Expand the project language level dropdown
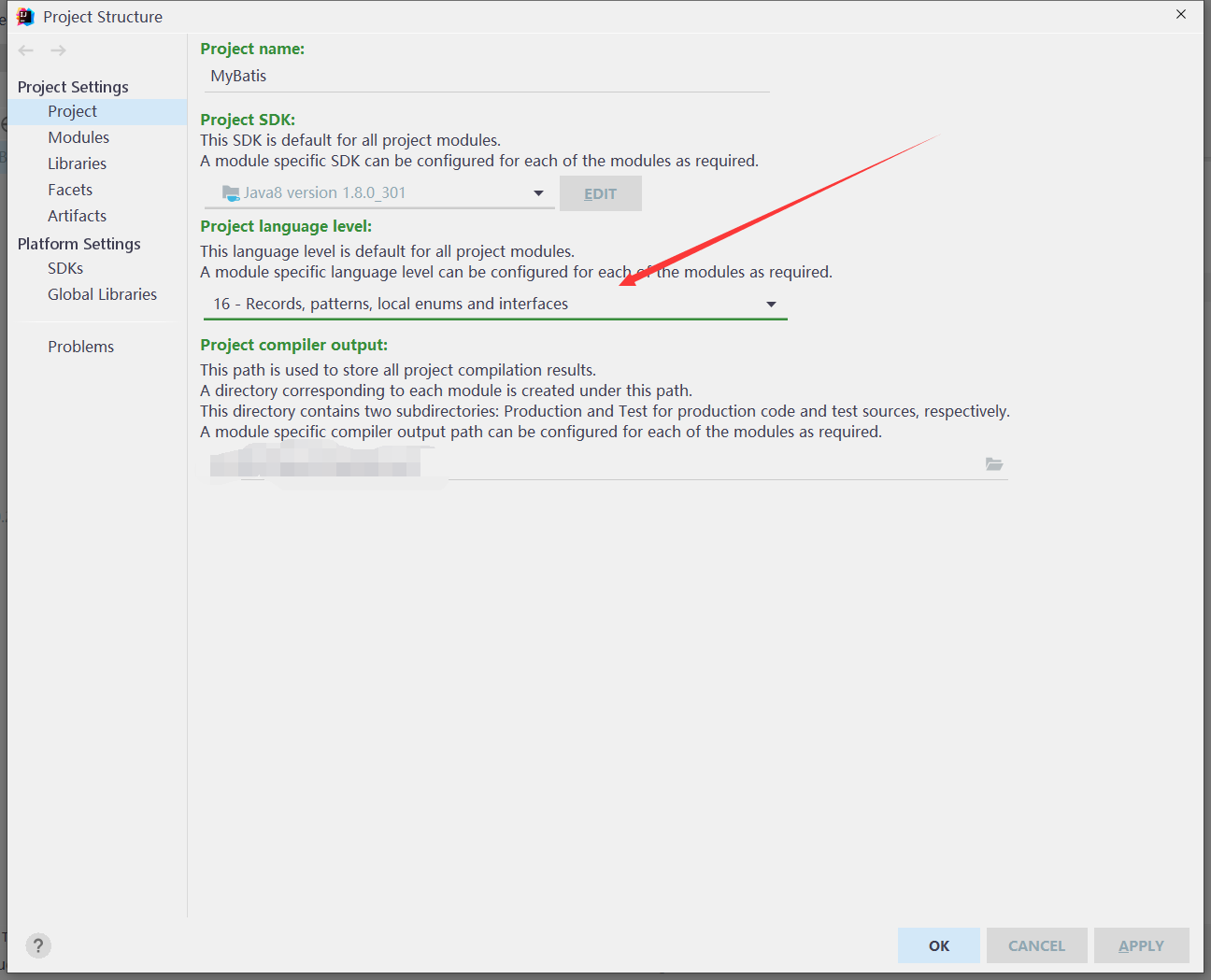This screenshot has width=1211, height=980. pyautogui.click(x=495, y=304)
